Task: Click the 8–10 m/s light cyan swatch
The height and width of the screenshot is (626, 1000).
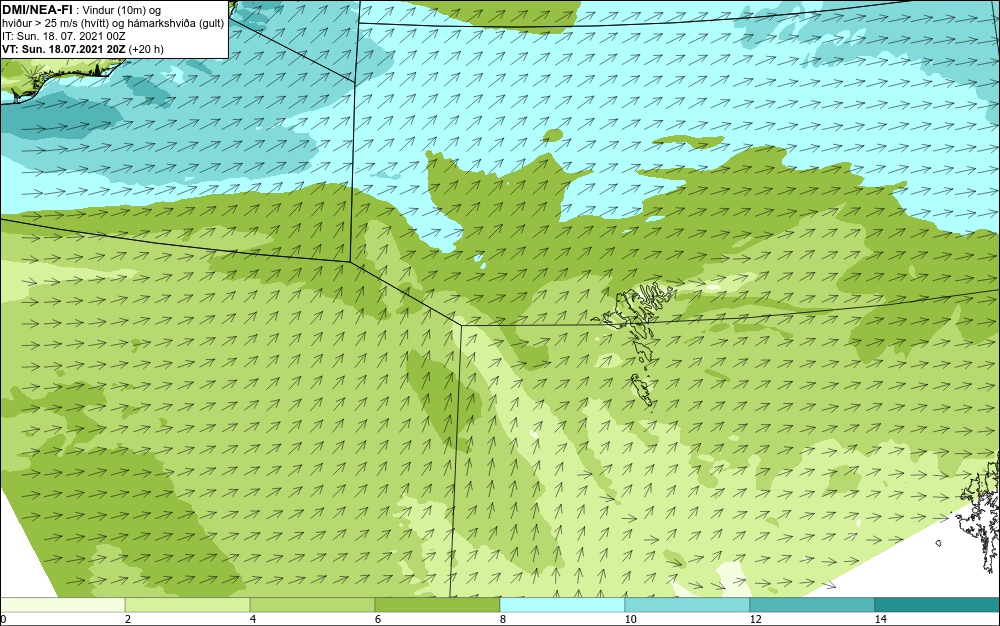Action: click(562, 605)
